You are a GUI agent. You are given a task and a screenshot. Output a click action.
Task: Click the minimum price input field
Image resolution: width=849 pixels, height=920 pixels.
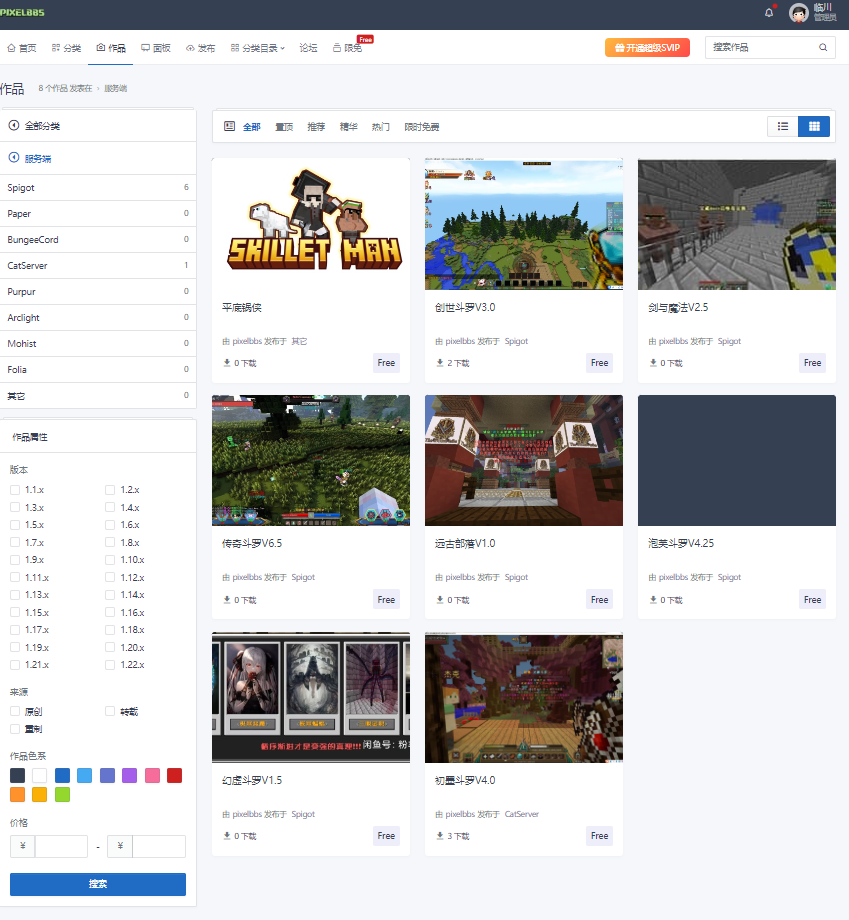tap(62, 846)
